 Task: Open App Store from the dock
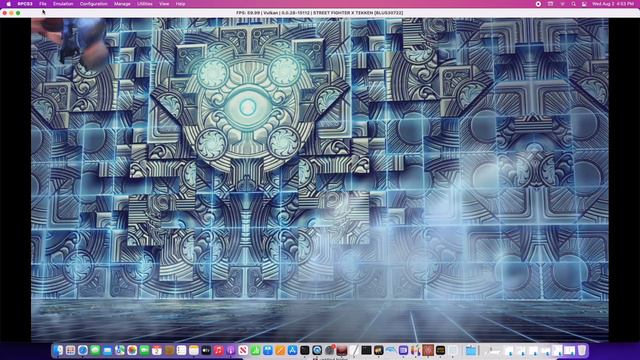(x=292, y=350)
